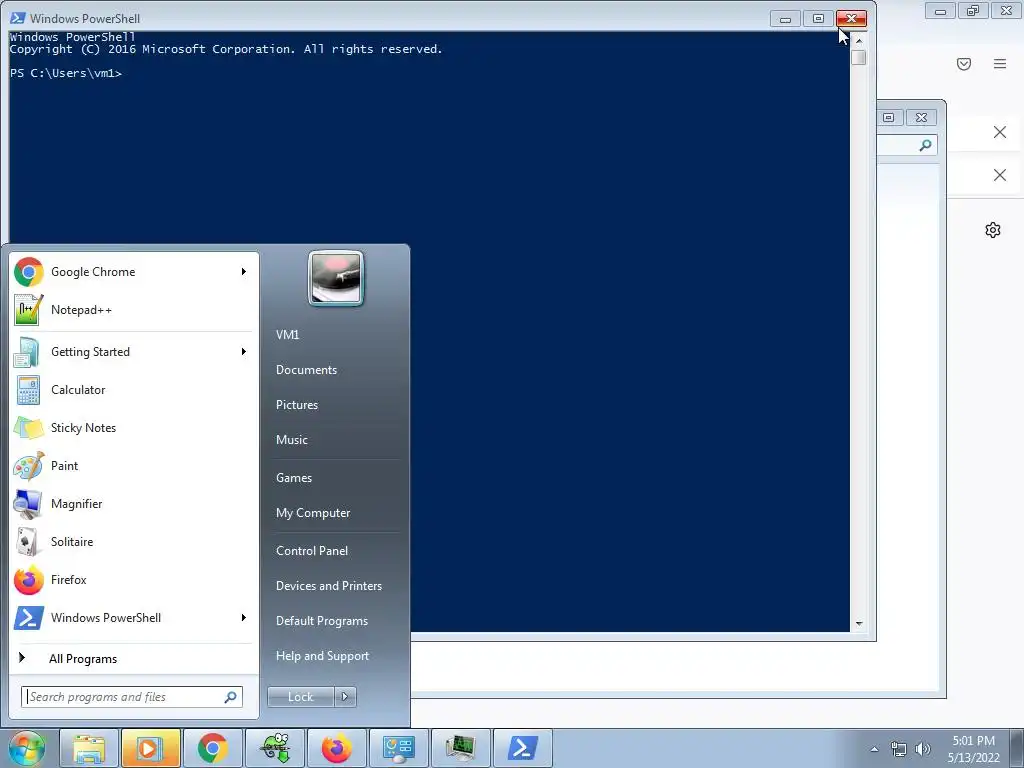Open Magnifier tool
This screenshot has height=768, width=1024.
click(134, 504)
